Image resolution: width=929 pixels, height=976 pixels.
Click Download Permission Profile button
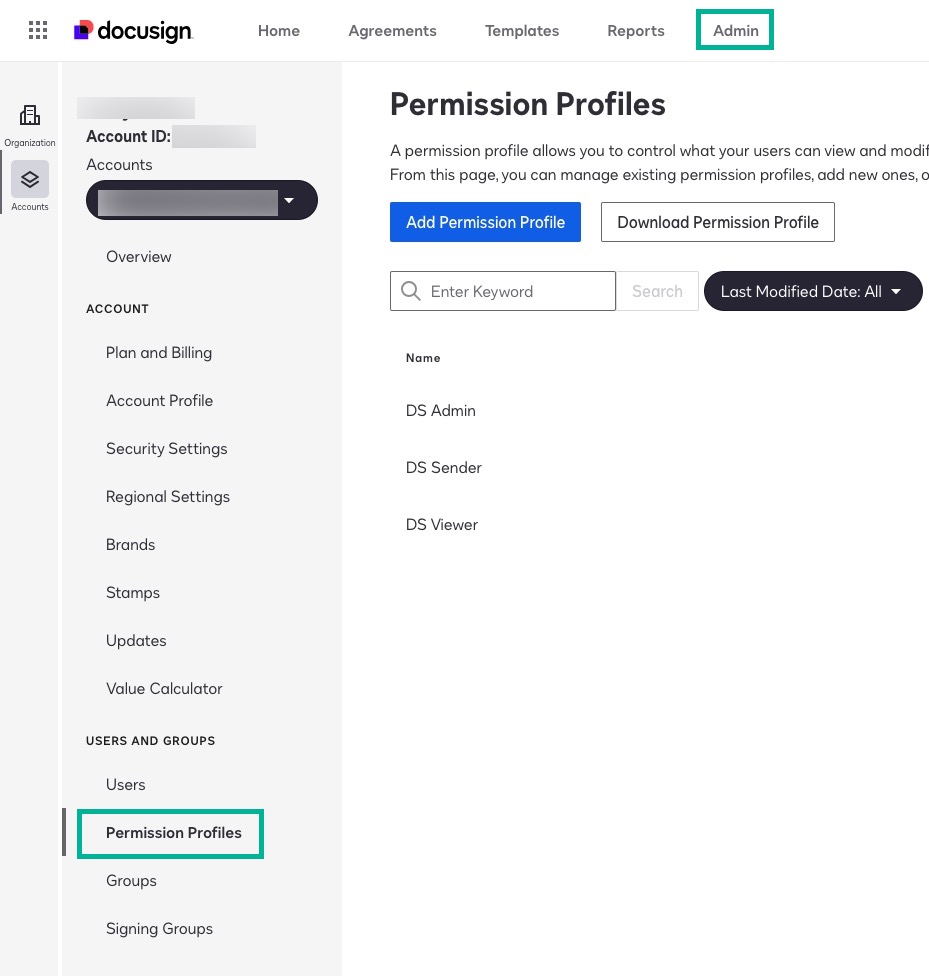[x=717, y=222]
